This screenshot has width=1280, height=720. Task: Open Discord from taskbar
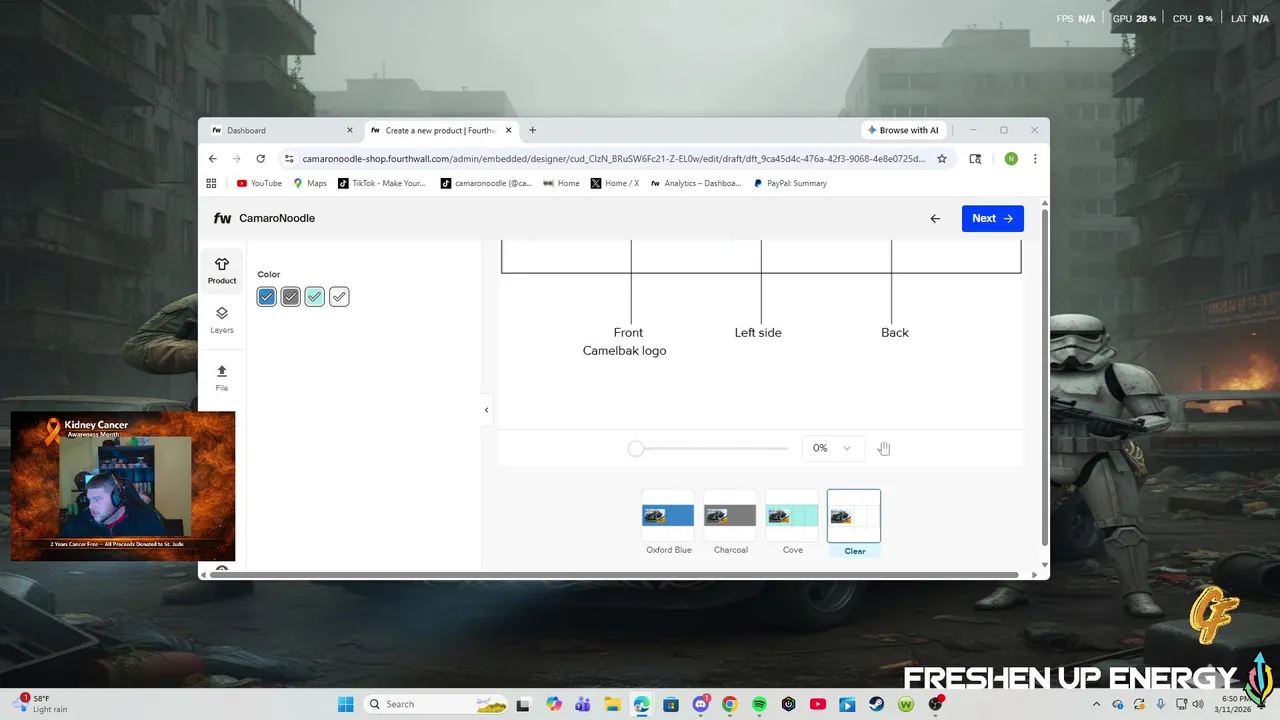coord(701,704)
